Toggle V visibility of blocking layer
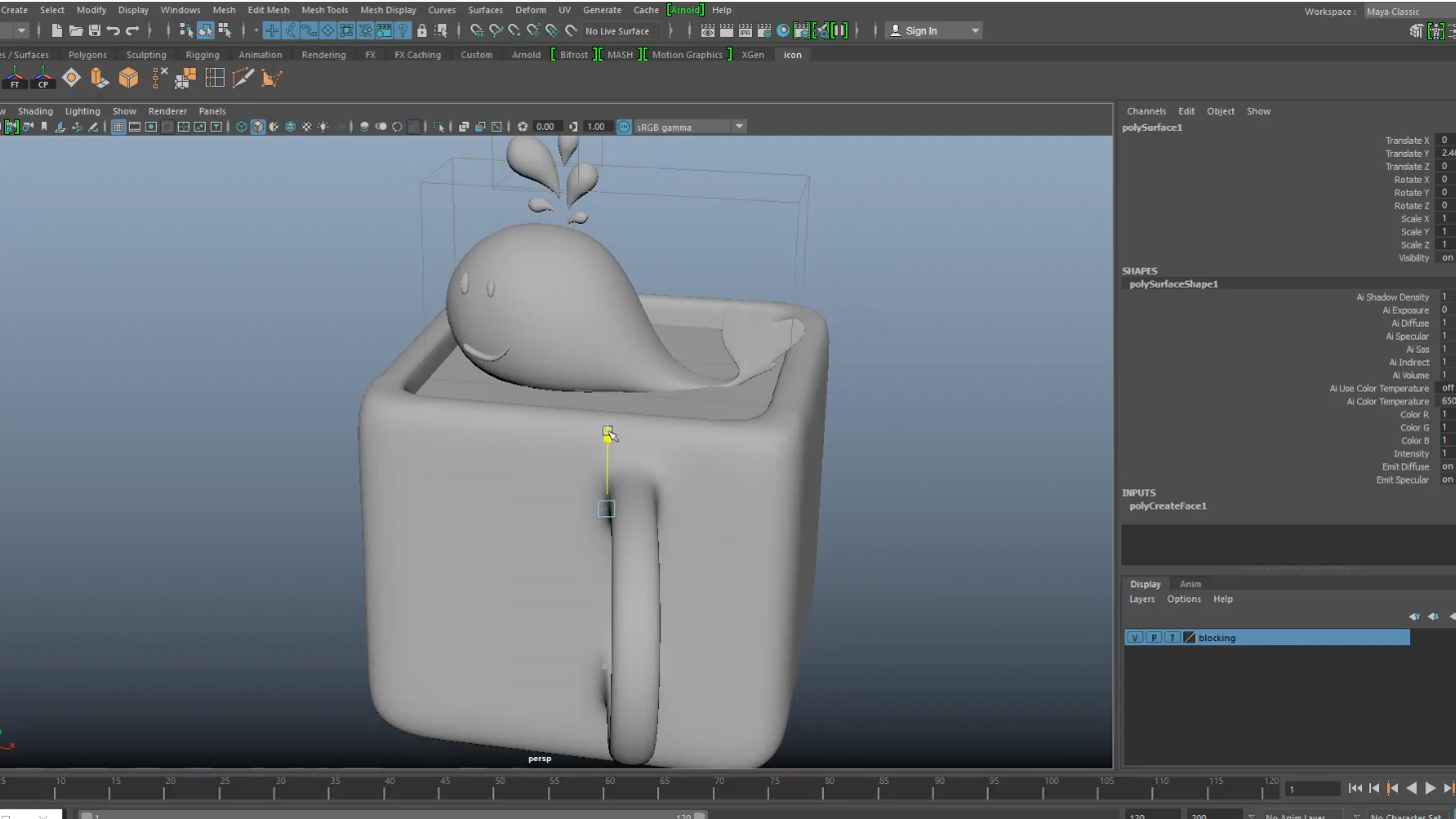1456x819 pixels. click(x=1134, y=637)
